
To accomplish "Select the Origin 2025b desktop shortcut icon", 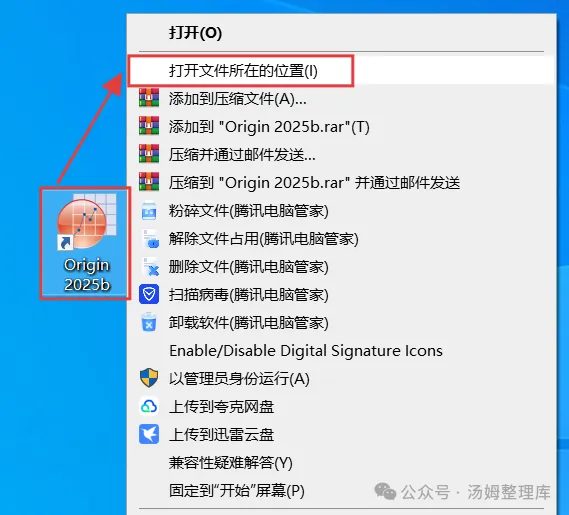I will (x=86, y=243).
